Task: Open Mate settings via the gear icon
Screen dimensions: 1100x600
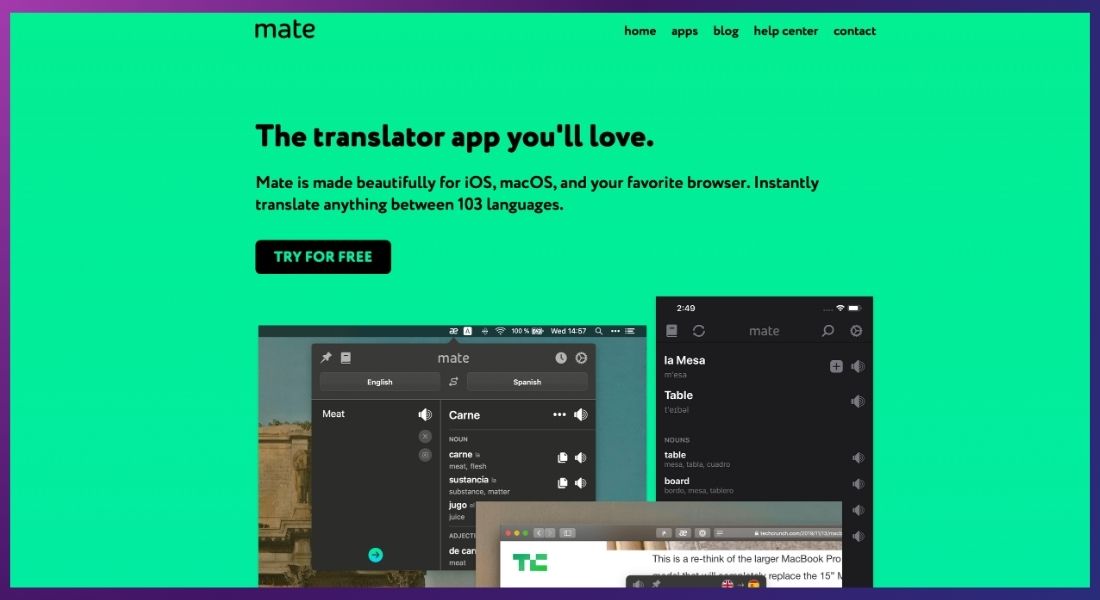Action: coord(581,359)
